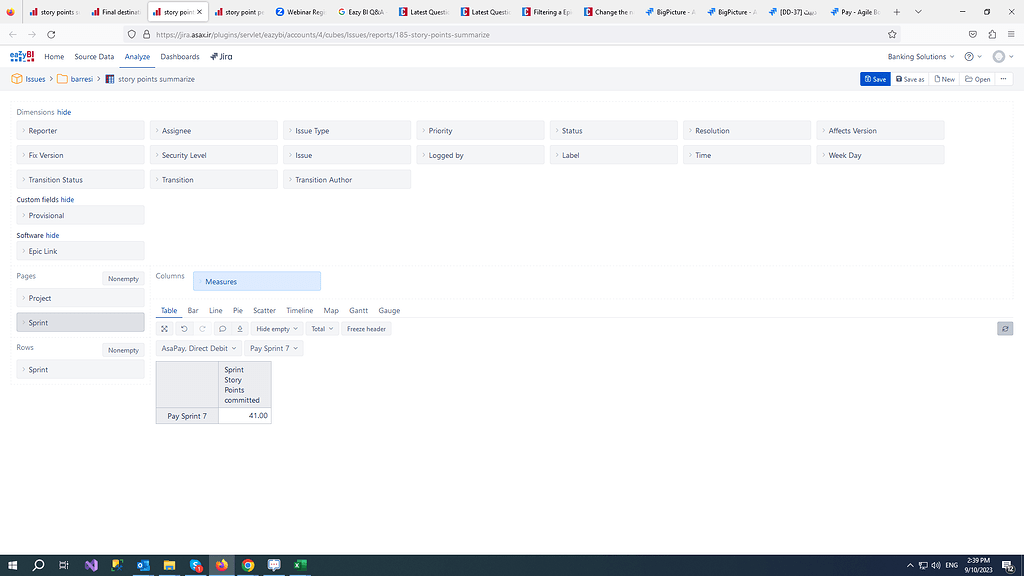This screenshot has height=576, width=1024.
Task: Switch to the Timeline chart tab
Action: click(299, 310)
